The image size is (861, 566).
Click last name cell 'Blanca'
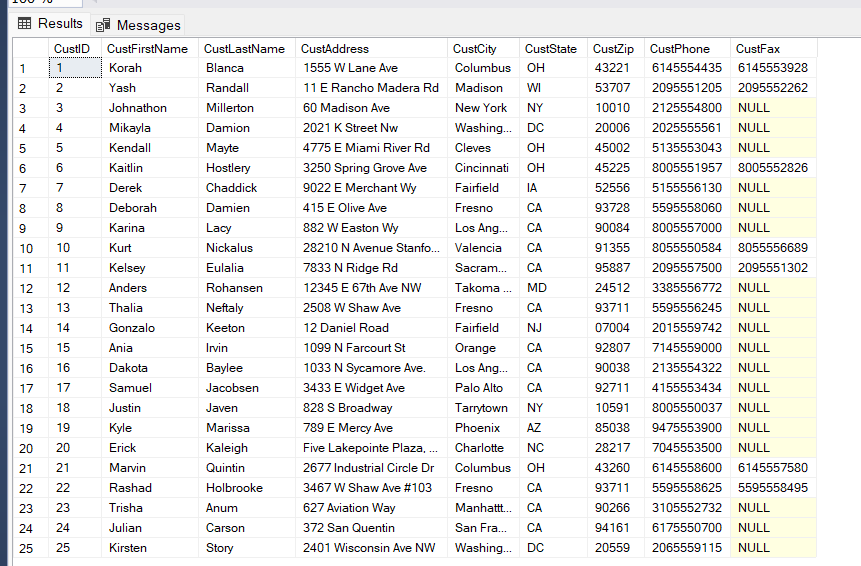coord(247,68)
